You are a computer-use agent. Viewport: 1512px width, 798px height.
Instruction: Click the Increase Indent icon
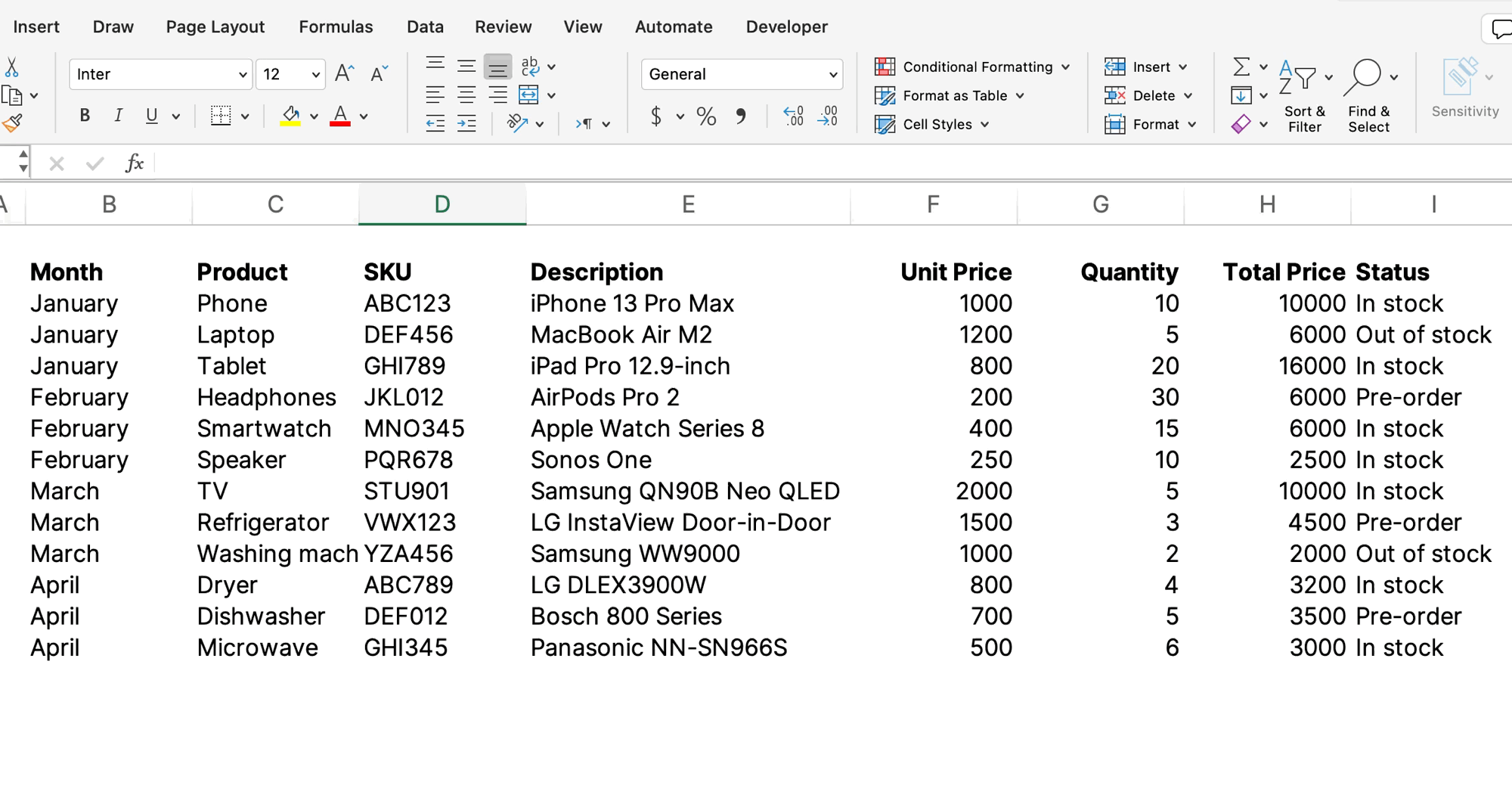(466, 124)
